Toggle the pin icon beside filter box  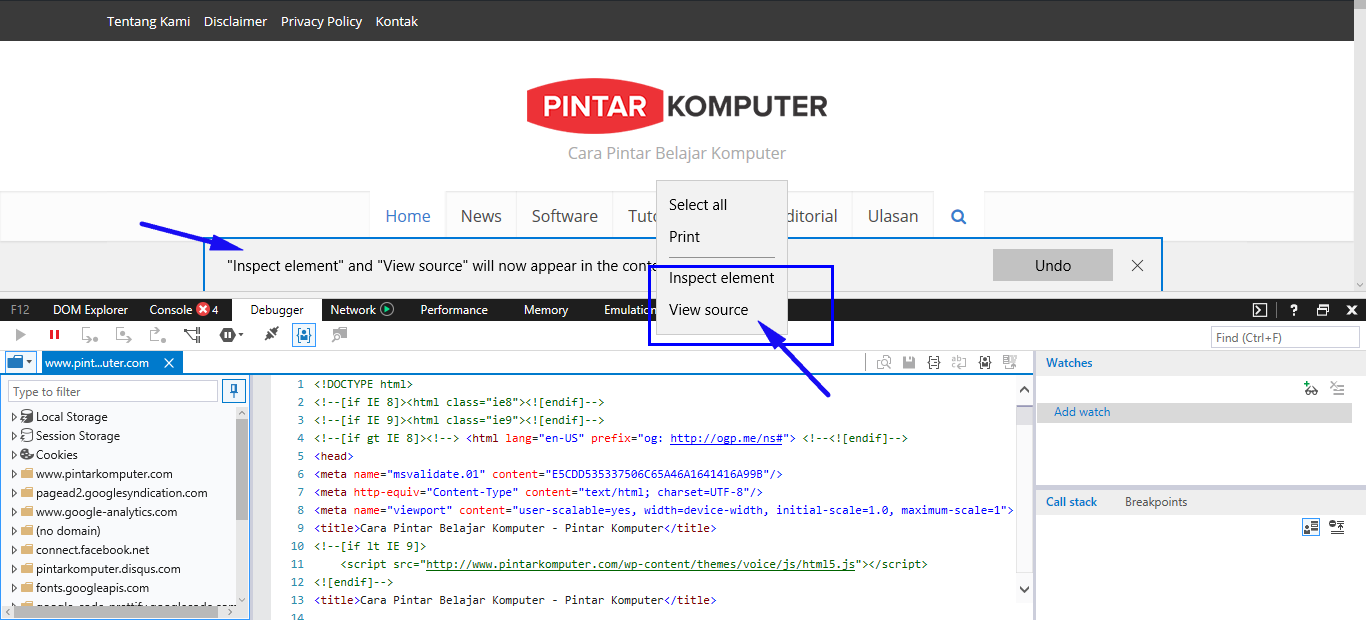(x=234, y=391)
